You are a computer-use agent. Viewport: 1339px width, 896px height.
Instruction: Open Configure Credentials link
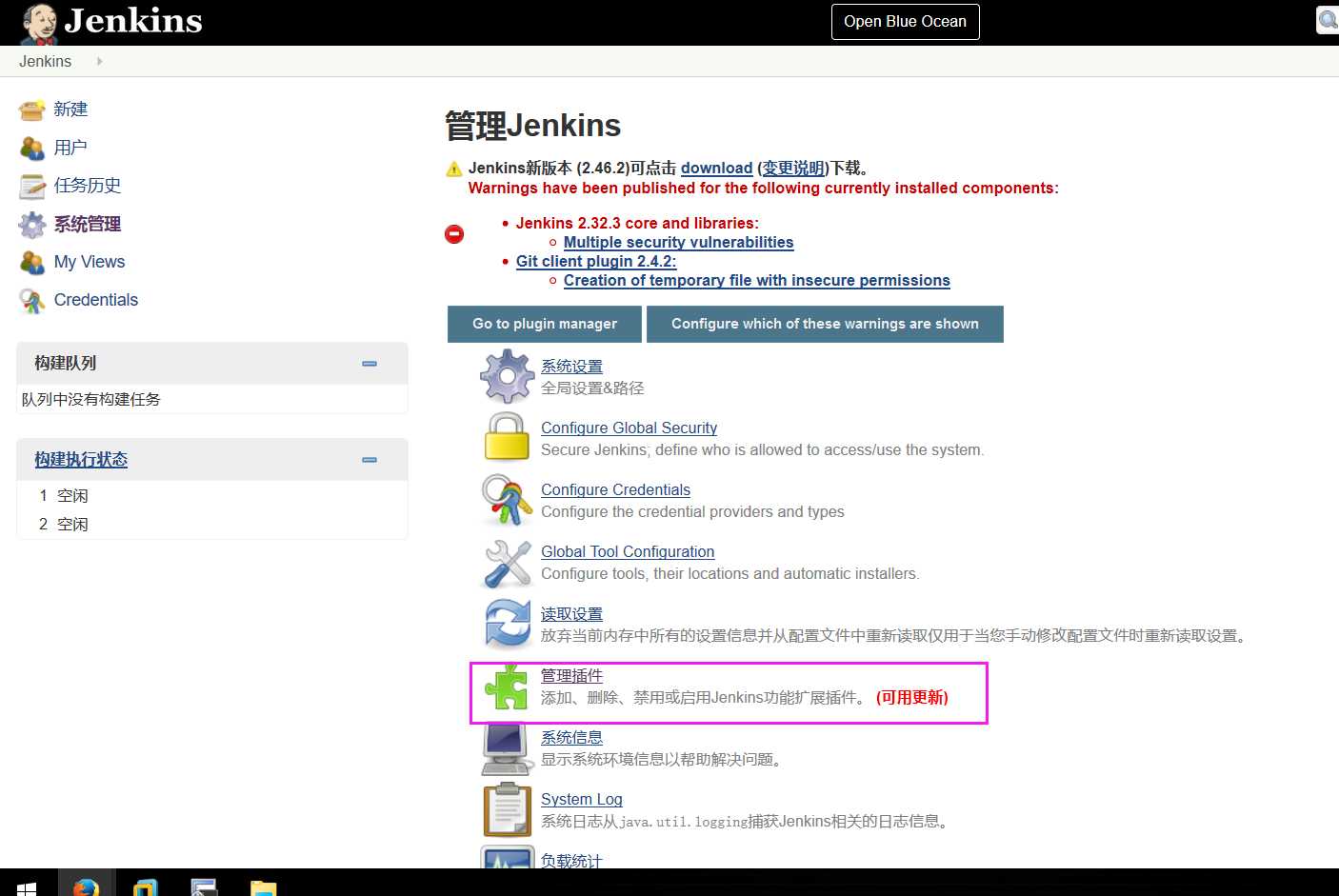click(615, 490)
